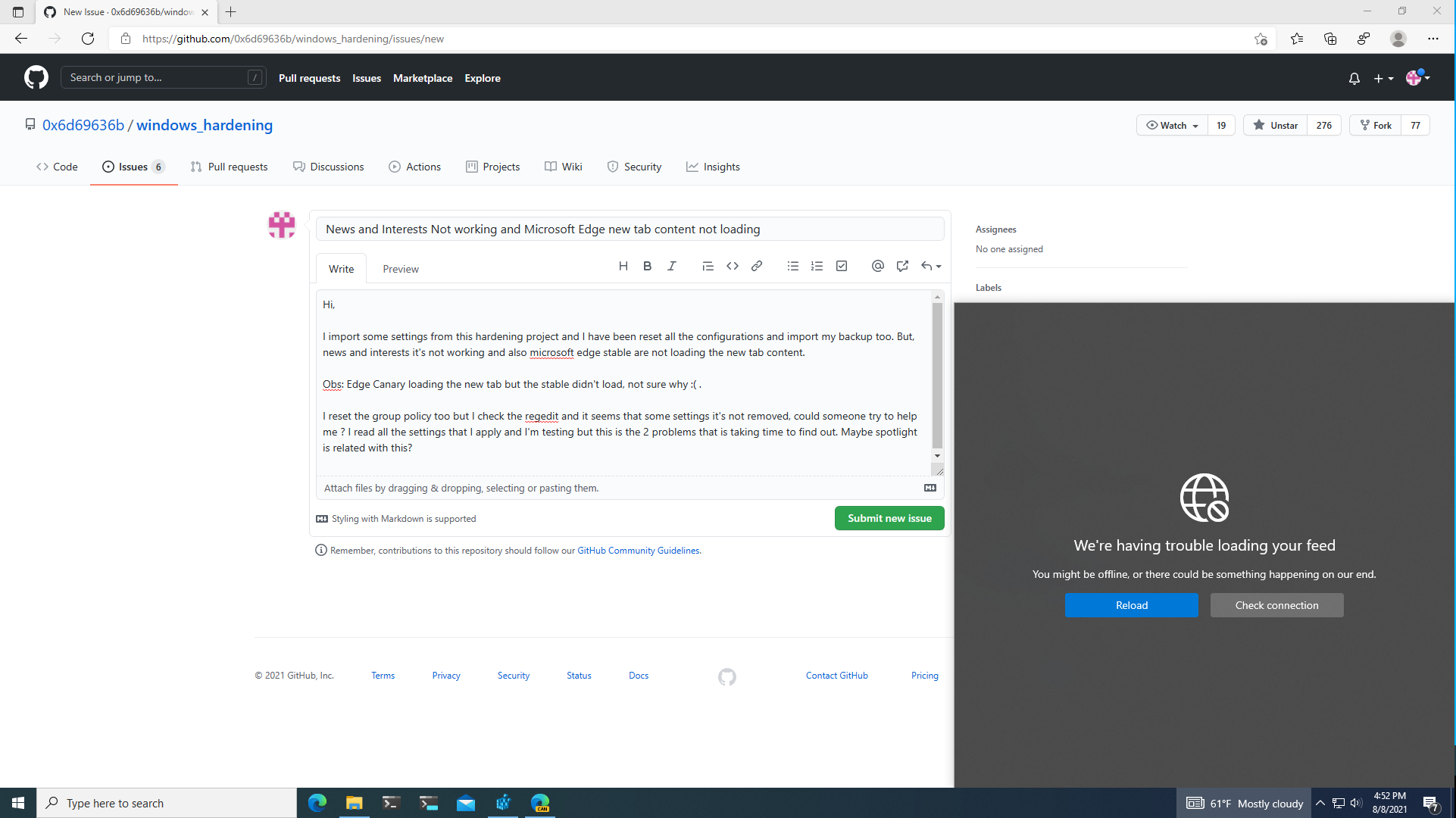Focus the GitHub search box

pos(163,77)
